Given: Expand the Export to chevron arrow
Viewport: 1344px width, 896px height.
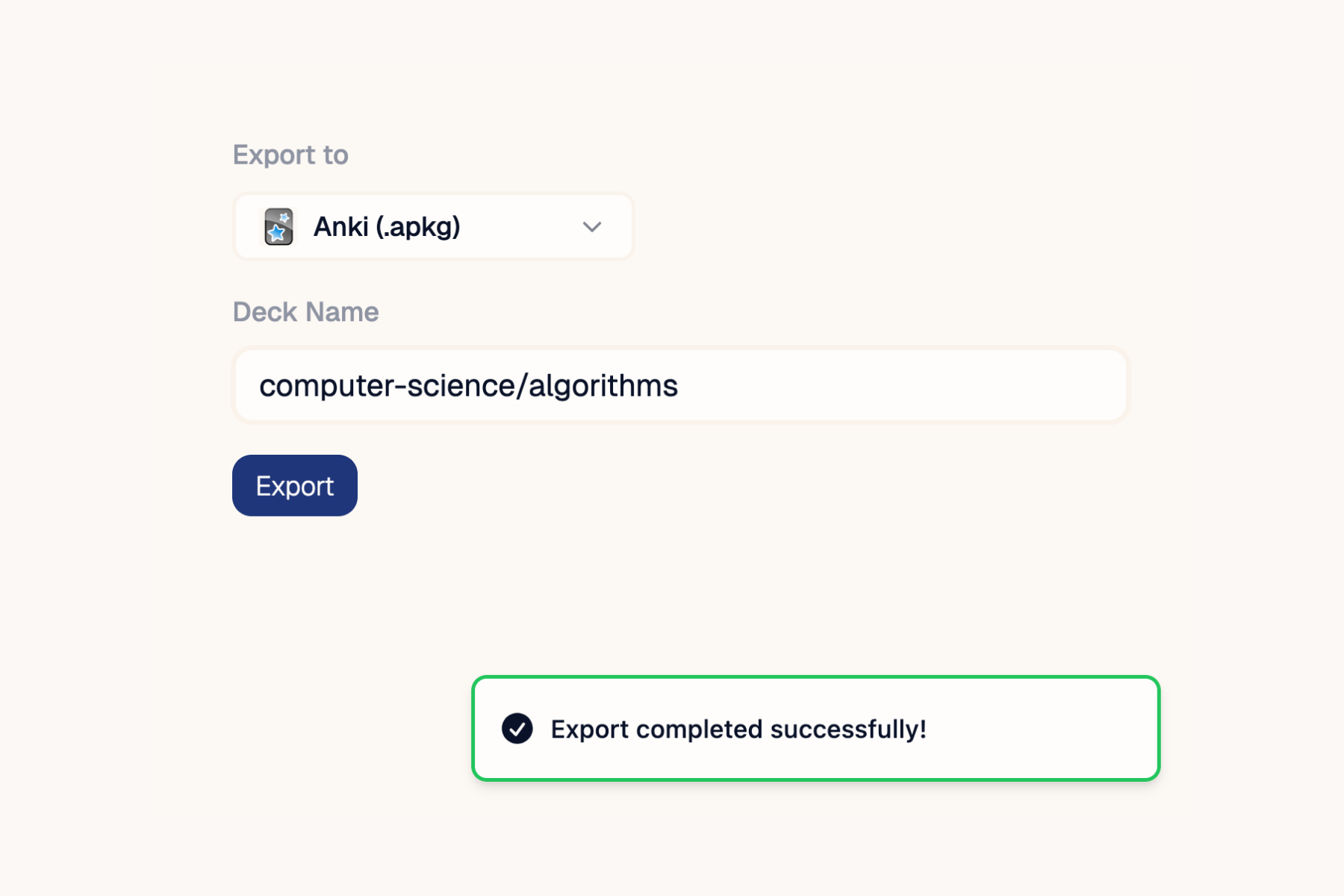Looking at the screenshot, I should click(592, 226).
